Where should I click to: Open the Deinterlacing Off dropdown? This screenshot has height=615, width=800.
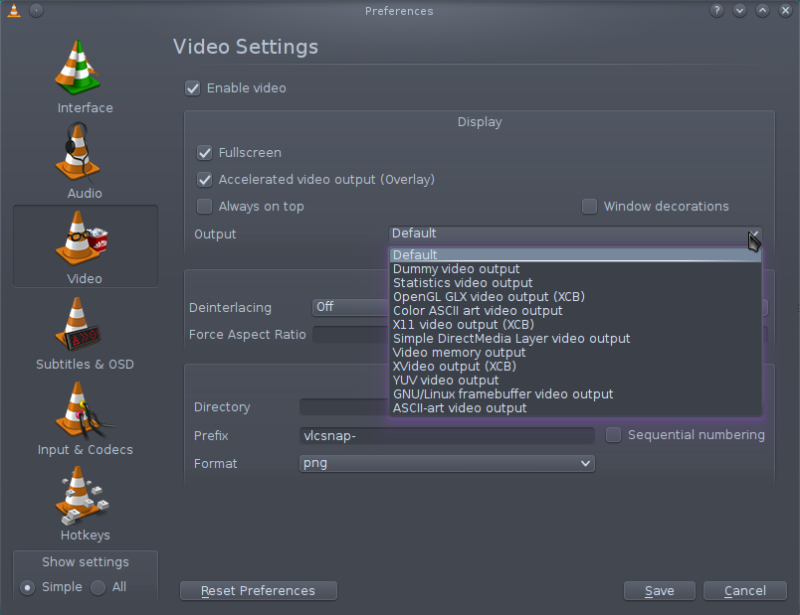click(x=350, y=307)
